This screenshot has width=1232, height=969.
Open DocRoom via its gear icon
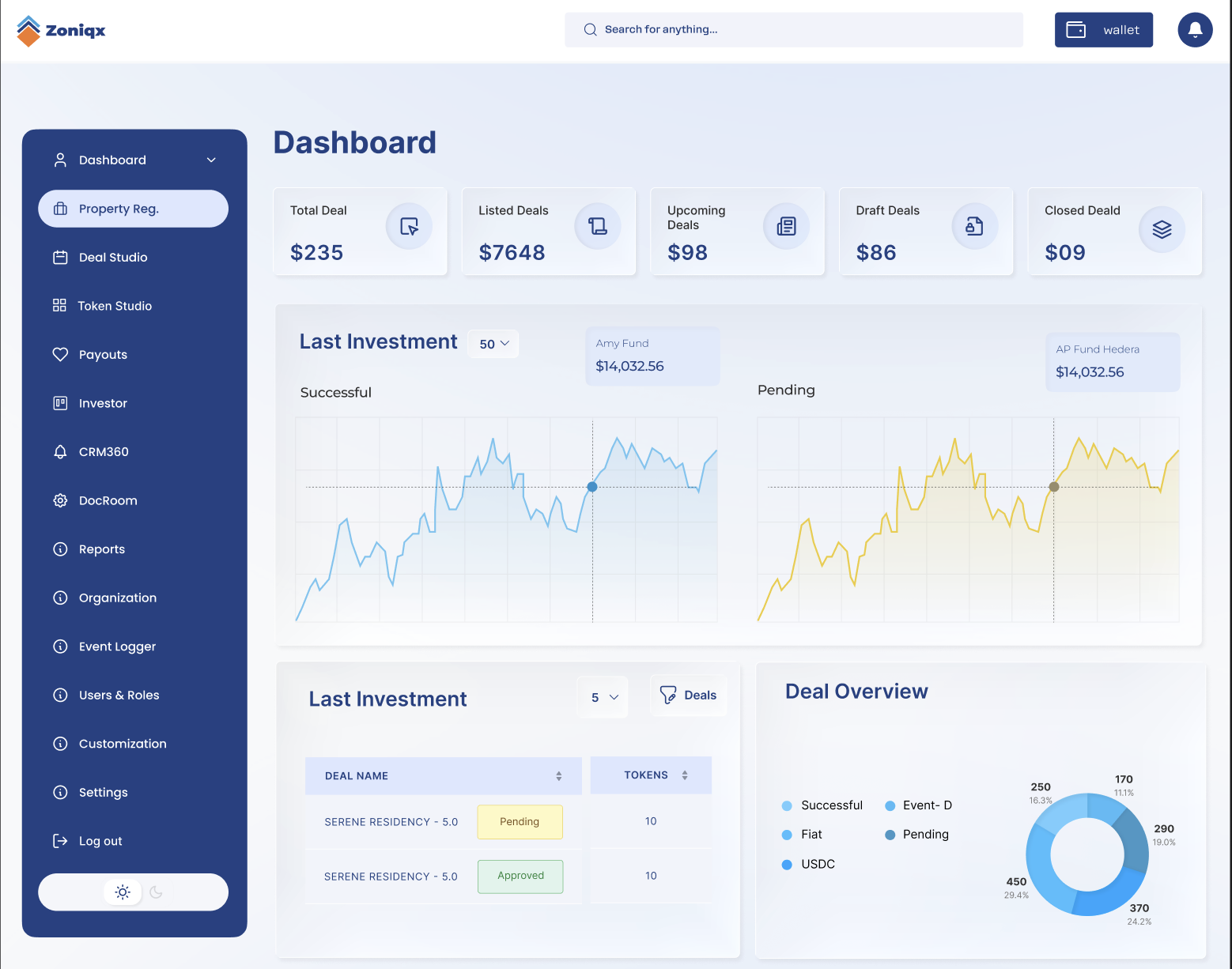point(60,500)
